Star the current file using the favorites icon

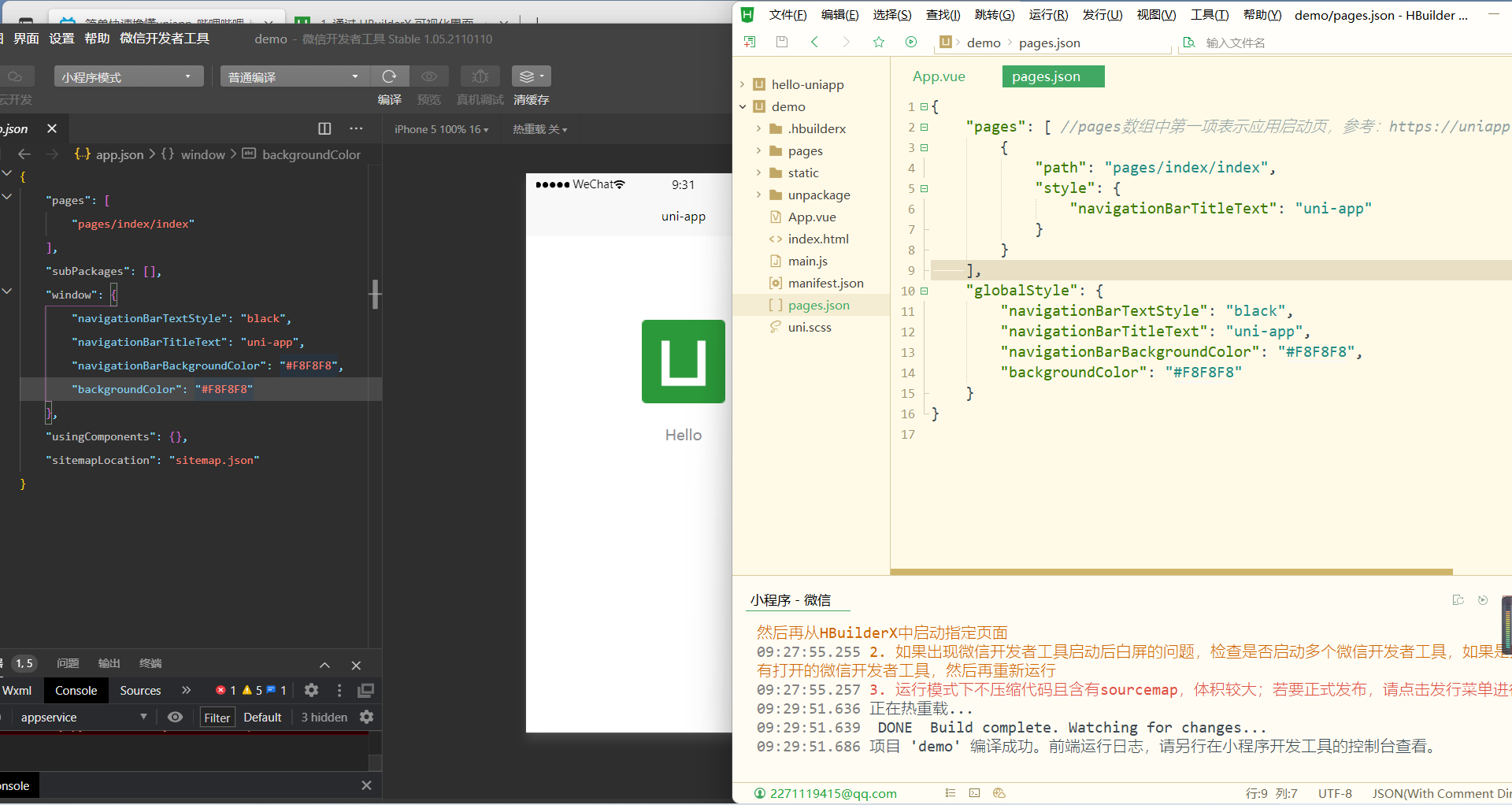click(878, 42)
